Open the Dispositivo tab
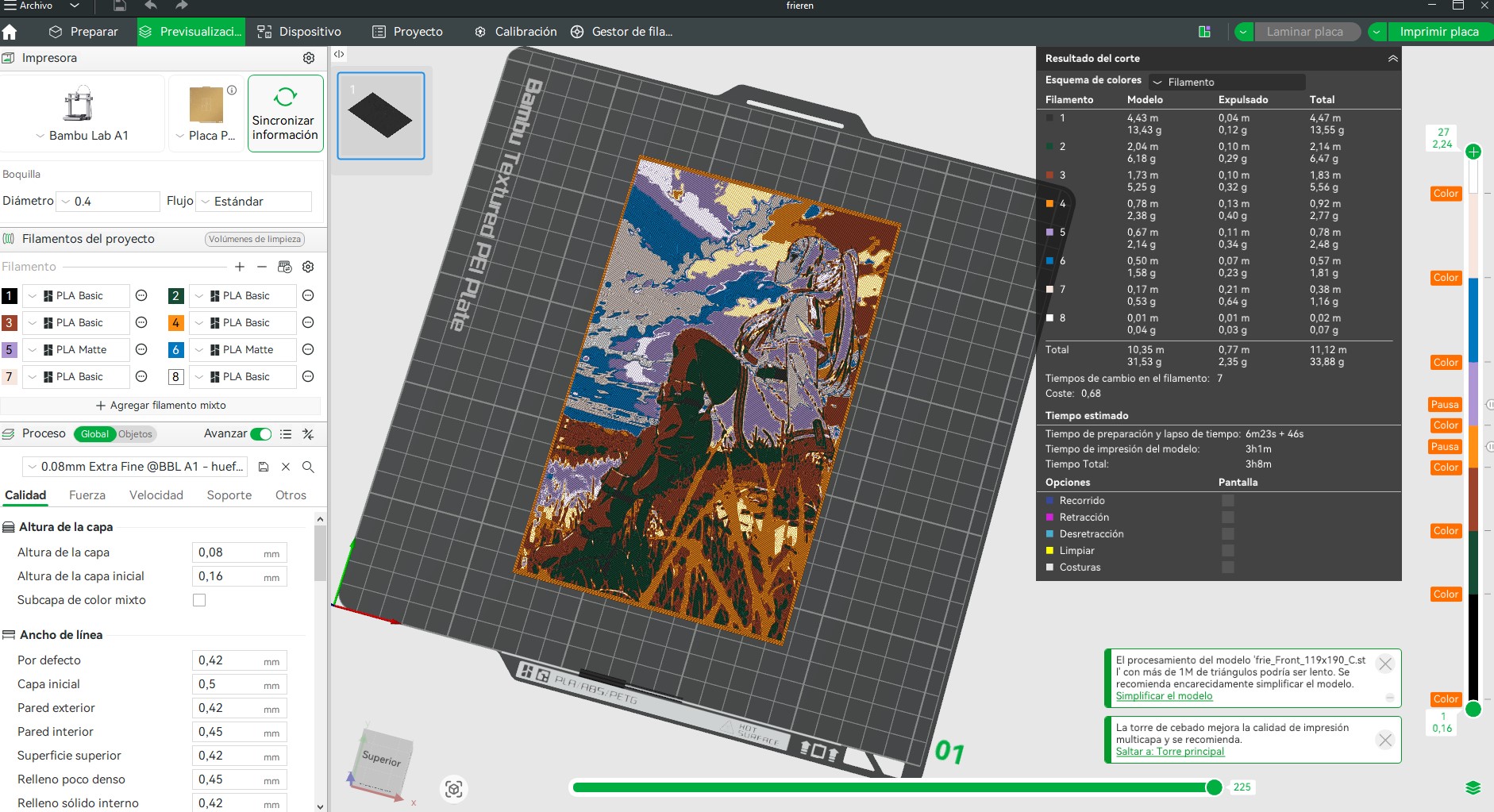 (299, 32)
